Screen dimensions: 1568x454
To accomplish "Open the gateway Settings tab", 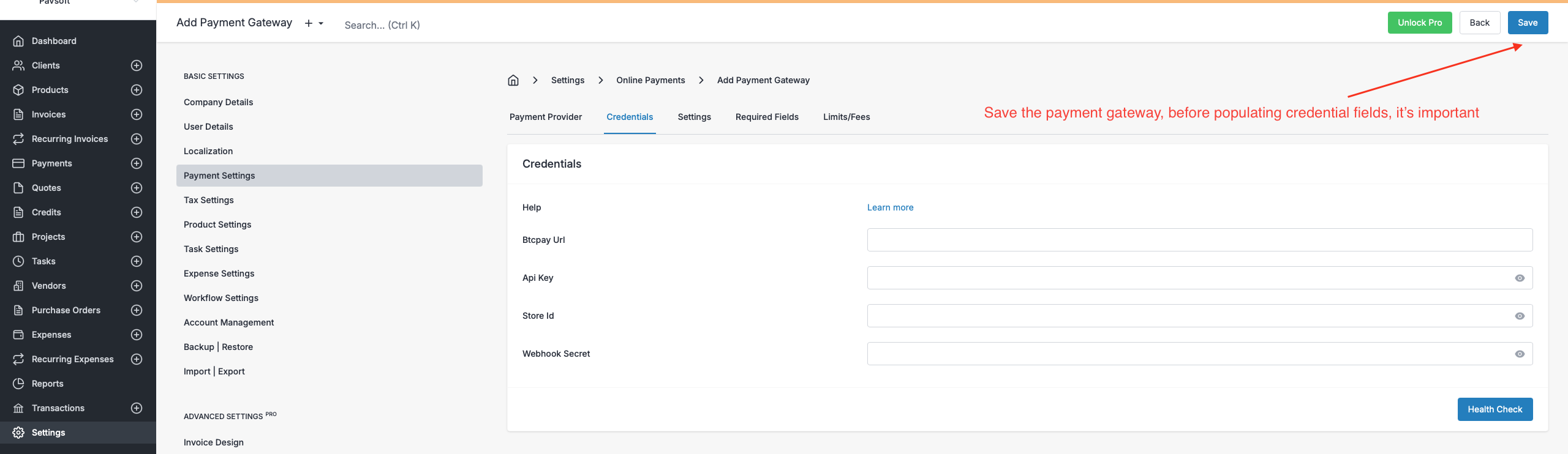I will coord(694,117).
